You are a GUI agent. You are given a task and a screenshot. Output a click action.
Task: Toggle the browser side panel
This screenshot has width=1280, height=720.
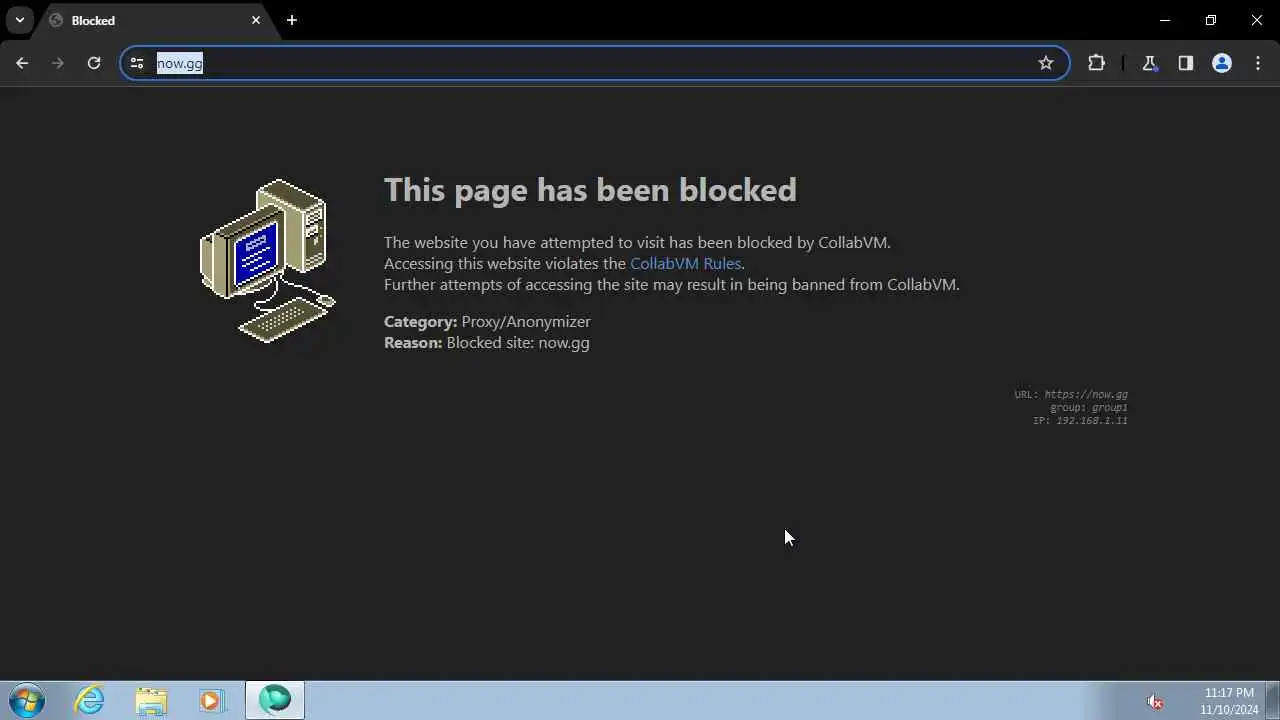tap(1186, 63)
